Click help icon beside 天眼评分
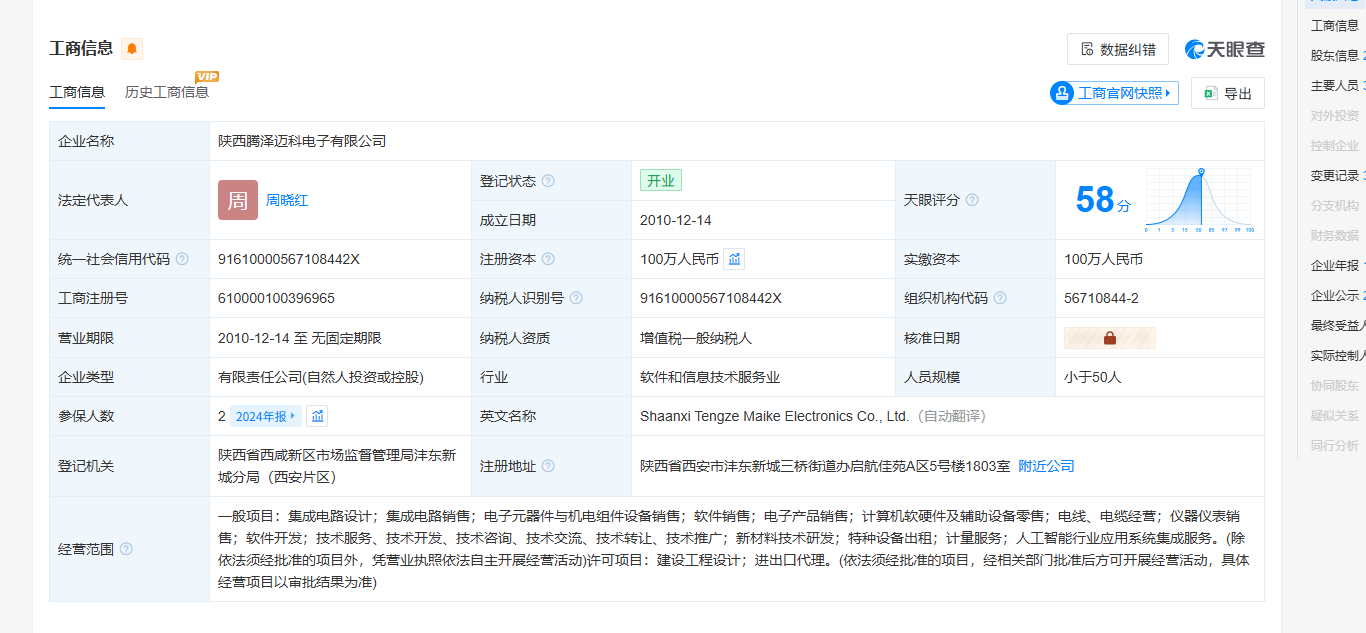The height and width of the screenshot is (633, 1366). tap(972, 200)
